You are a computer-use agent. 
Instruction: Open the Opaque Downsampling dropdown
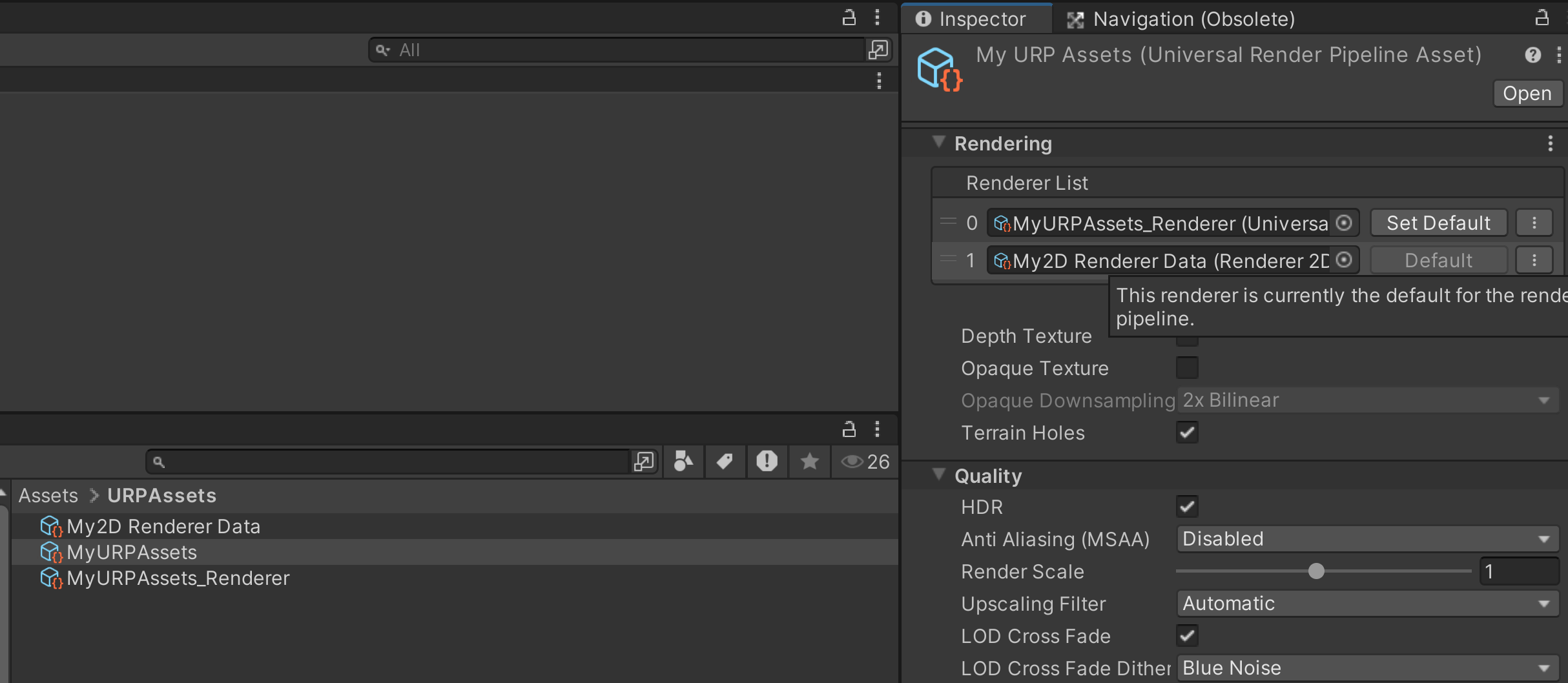[1368, 400]
